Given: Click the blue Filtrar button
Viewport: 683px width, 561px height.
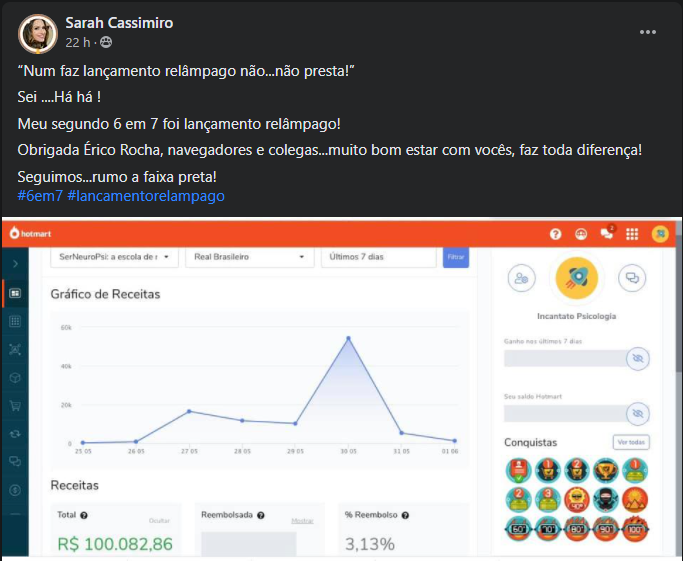Looking at the screenshot, I should pos(456,257).
